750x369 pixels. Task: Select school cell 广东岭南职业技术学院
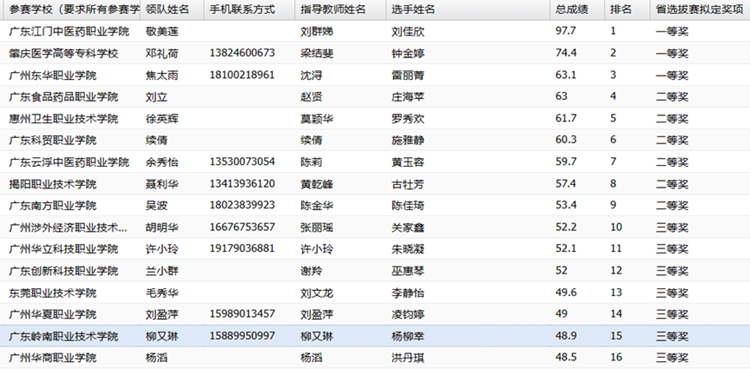coord(64,336)
